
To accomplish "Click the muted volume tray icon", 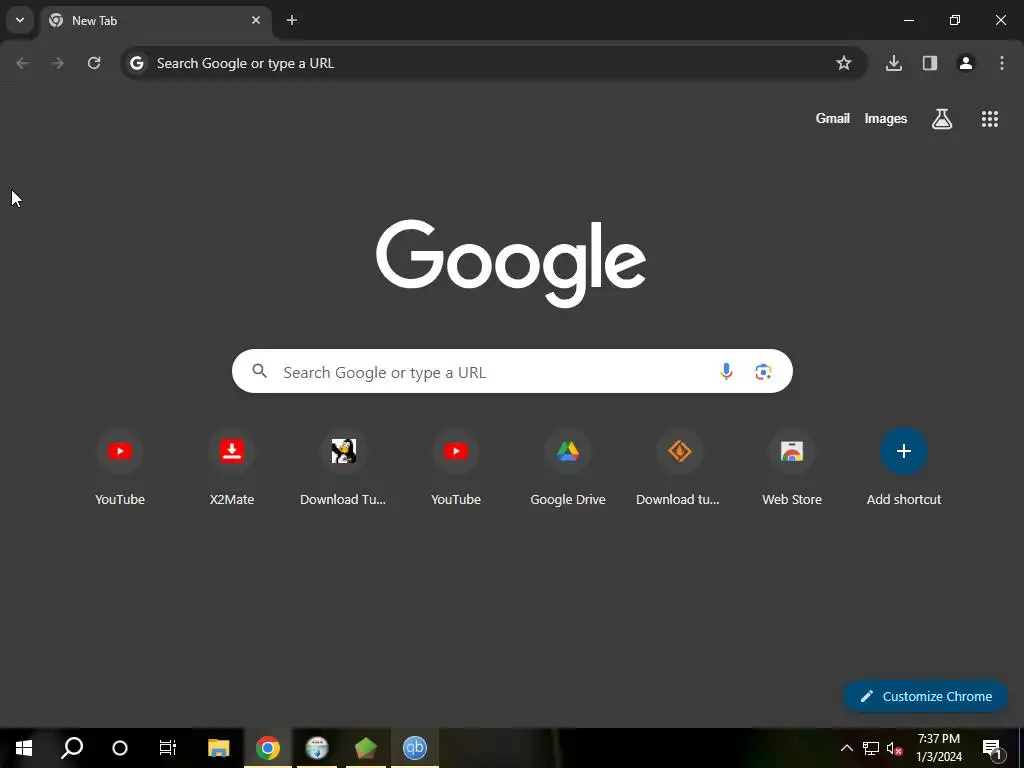I will [894, 748].
